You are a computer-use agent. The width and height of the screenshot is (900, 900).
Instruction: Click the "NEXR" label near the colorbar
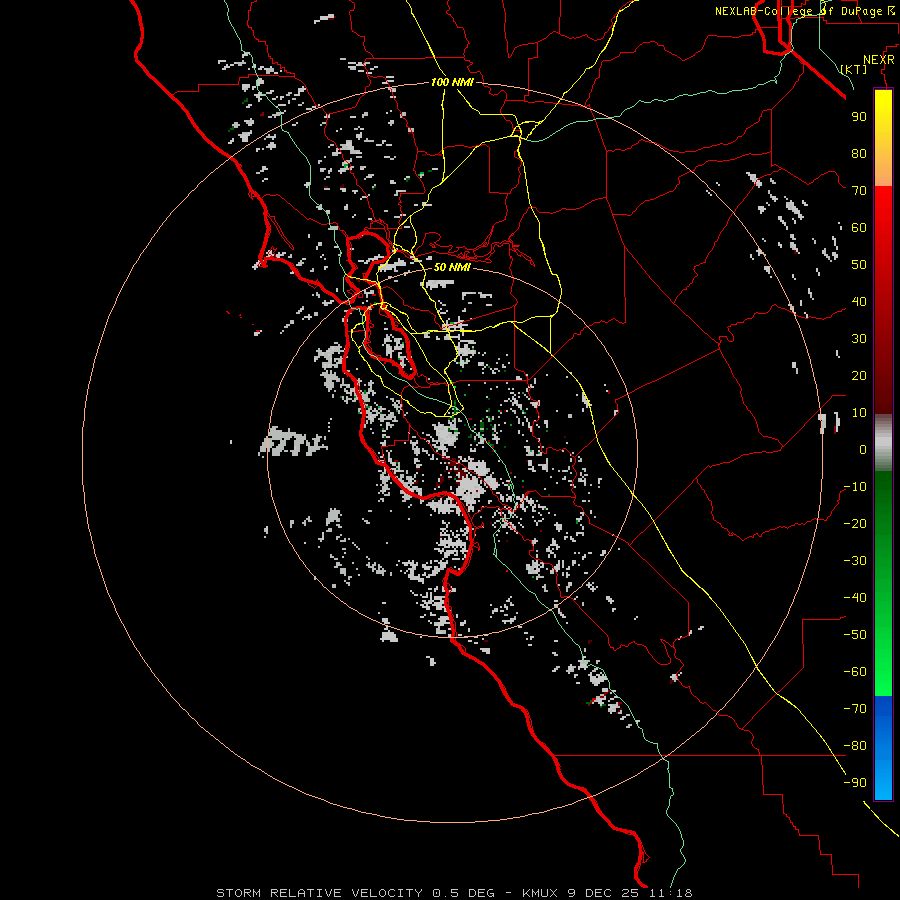pos(879,60)
